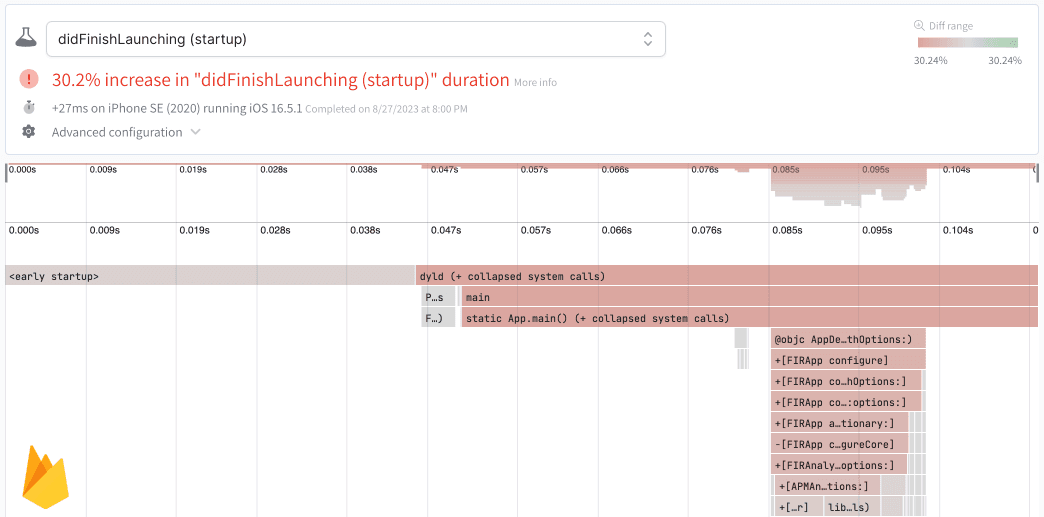Select the <early startup> flame frame
The image size is (1044, 517).
pyautogui.click(x=210, y=276)
